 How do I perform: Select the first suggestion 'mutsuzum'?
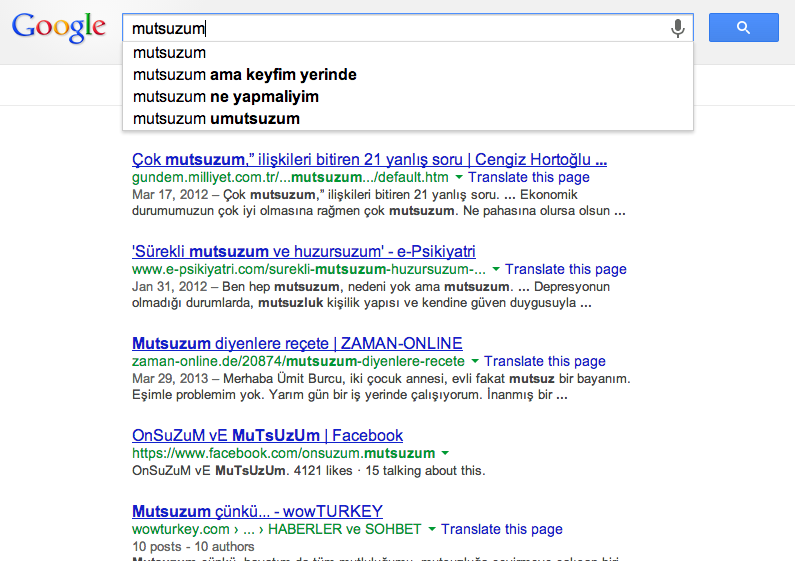pos(408,53)
